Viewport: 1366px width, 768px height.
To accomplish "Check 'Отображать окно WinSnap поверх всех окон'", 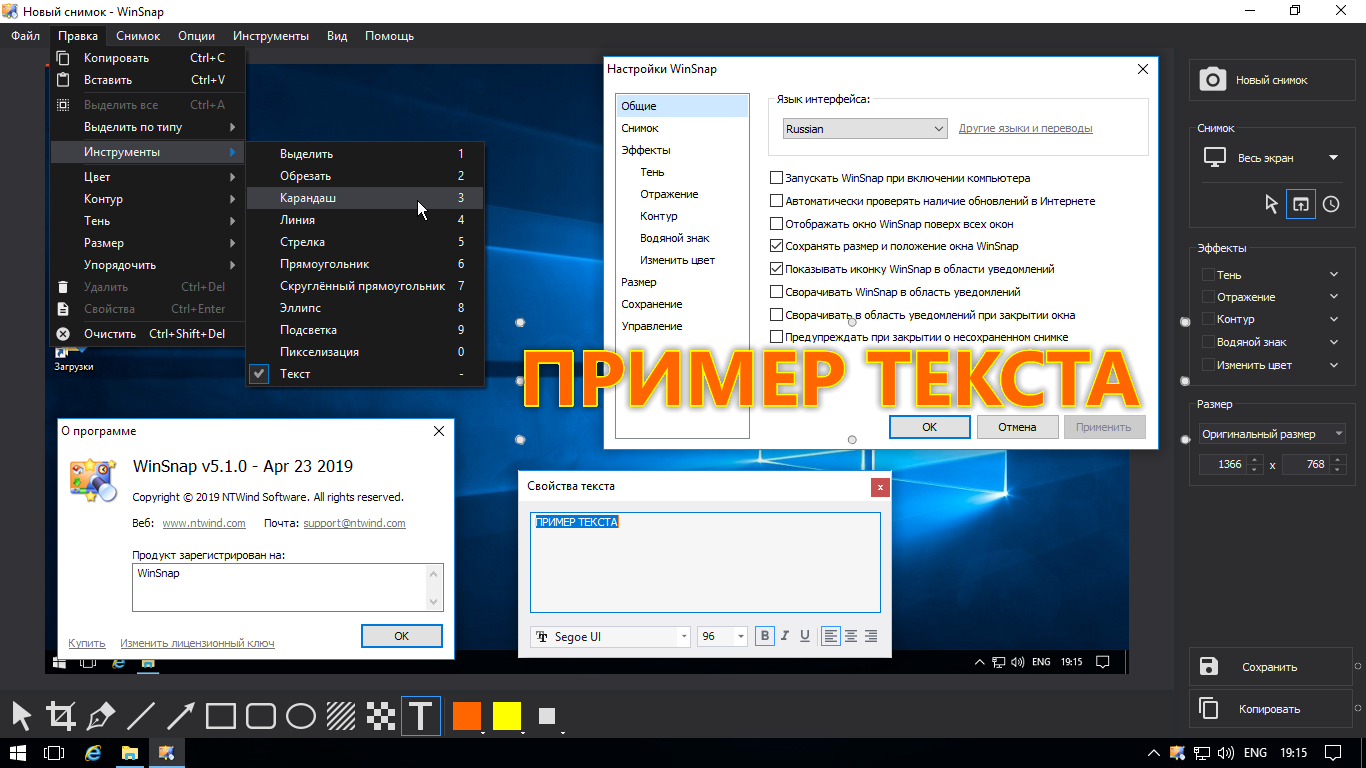I will coord(777,224).
